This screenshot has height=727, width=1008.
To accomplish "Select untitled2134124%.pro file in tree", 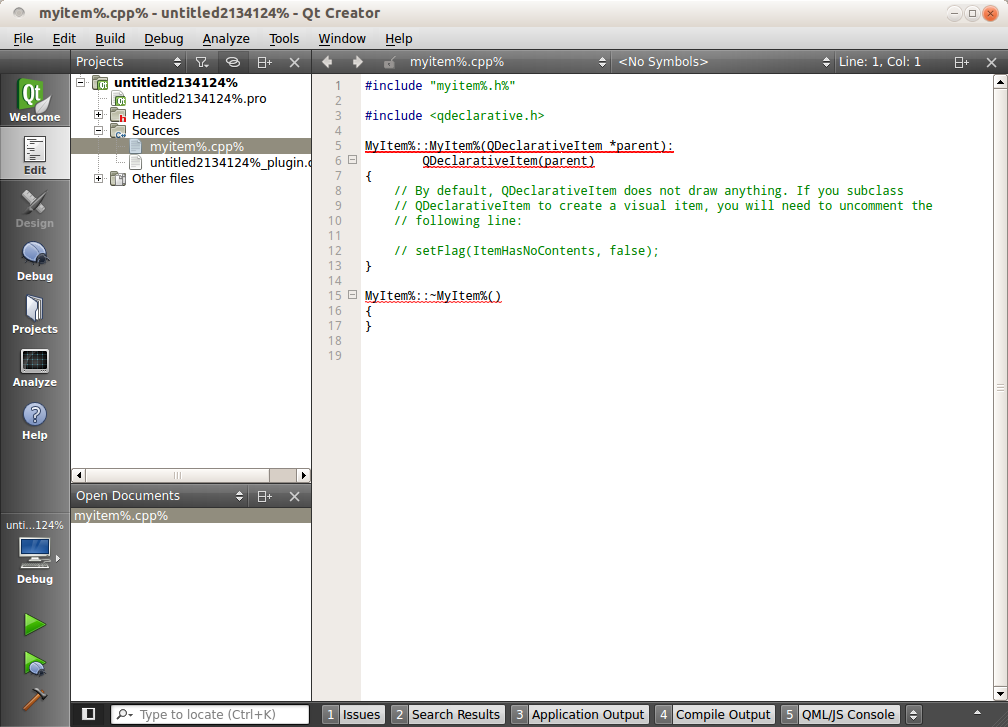I will (x=199, y=98).
